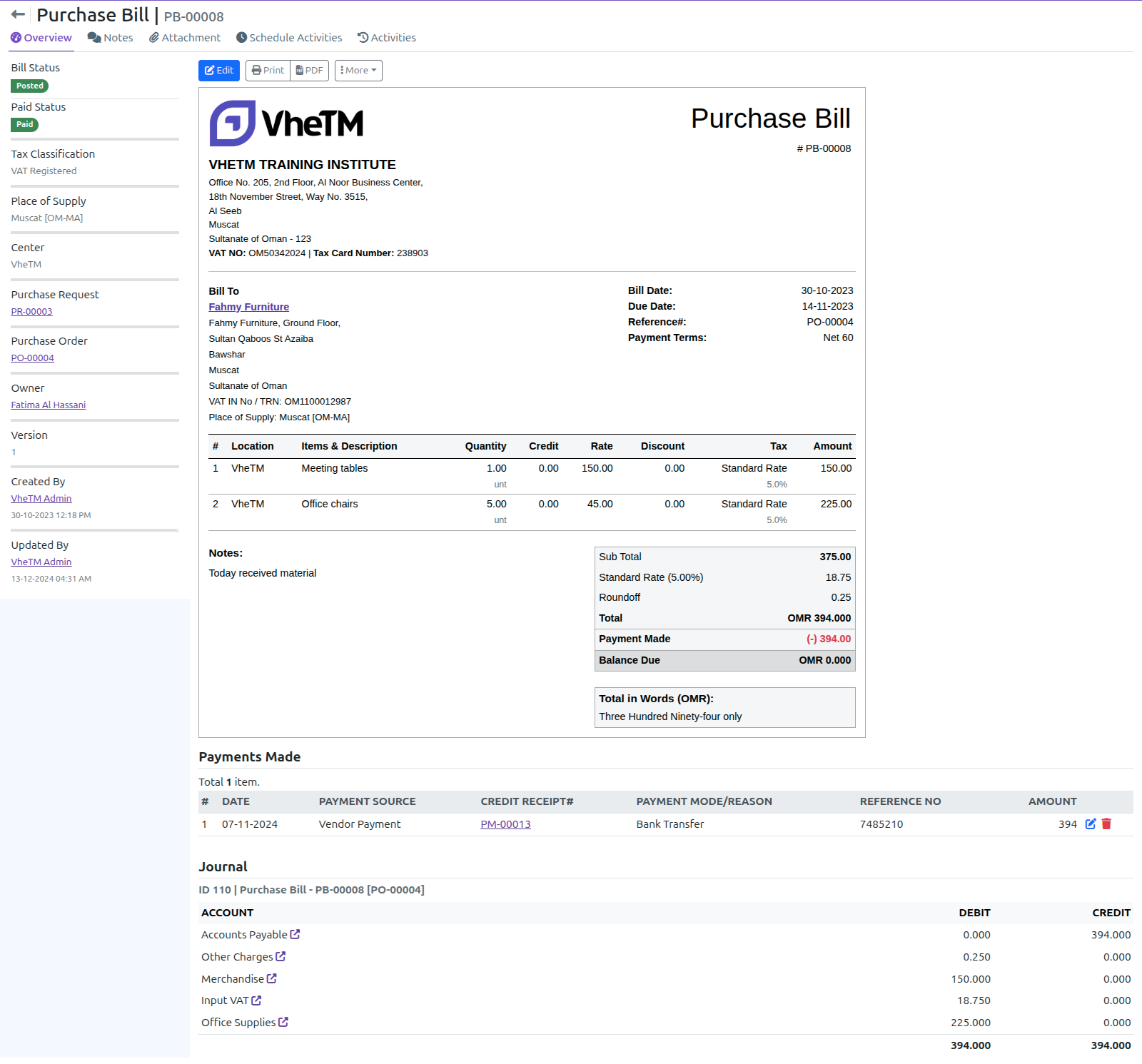Open payment receipt PM-00013
This screenshot has height=1064, width=1142.
coord(505,824)
